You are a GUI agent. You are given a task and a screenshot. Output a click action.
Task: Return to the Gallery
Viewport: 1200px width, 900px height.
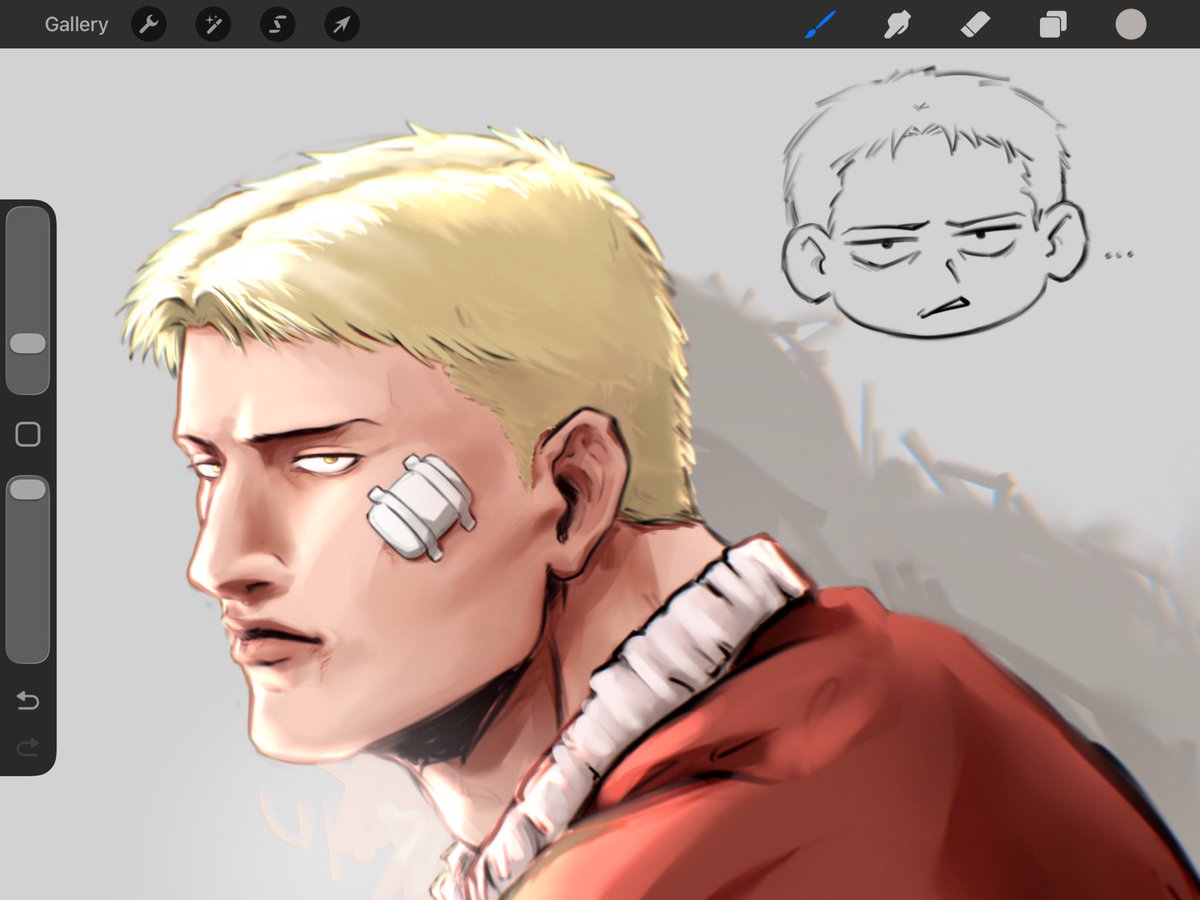[76, 25]
